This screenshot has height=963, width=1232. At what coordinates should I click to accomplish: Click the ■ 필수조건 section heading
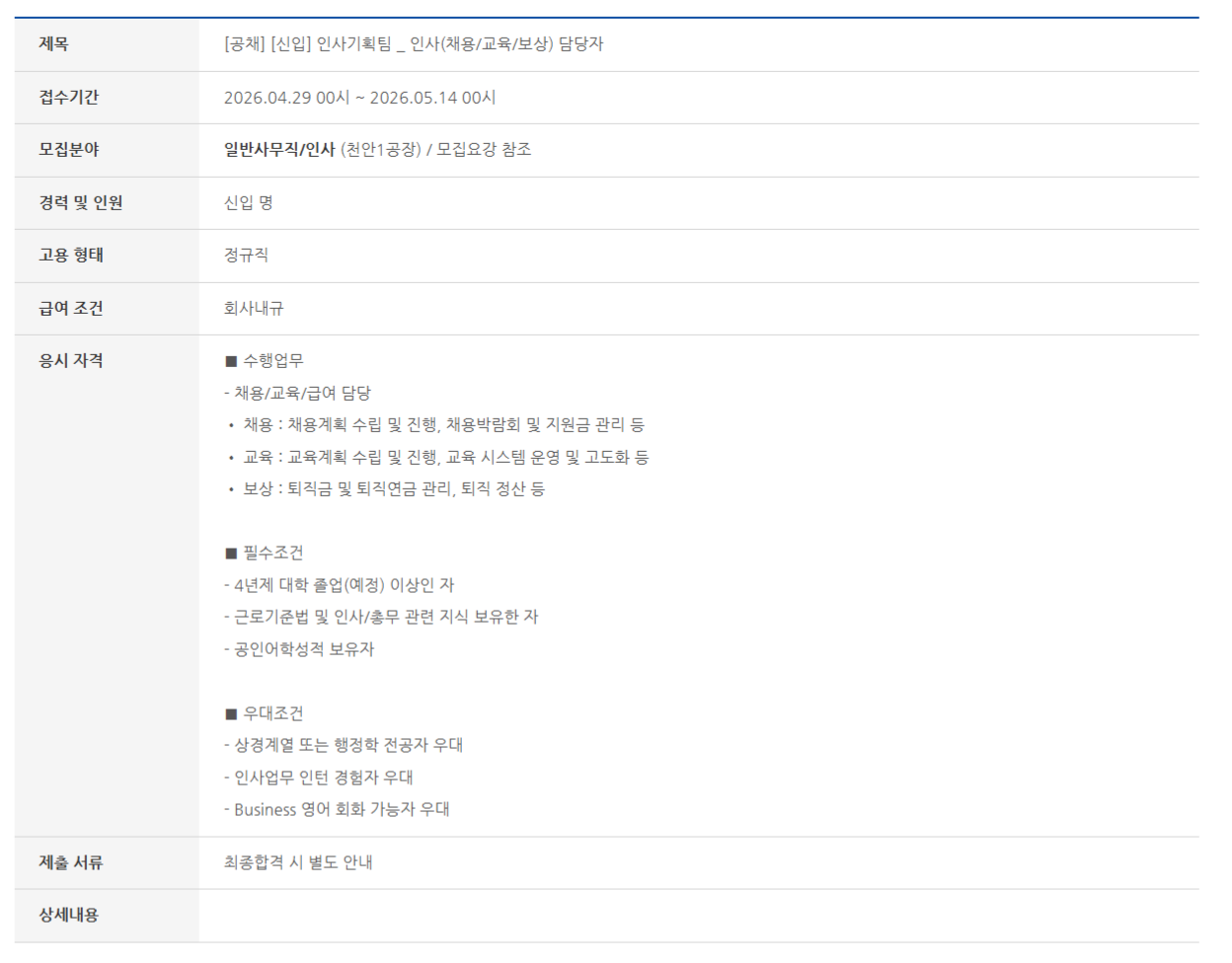coord(265,554)
